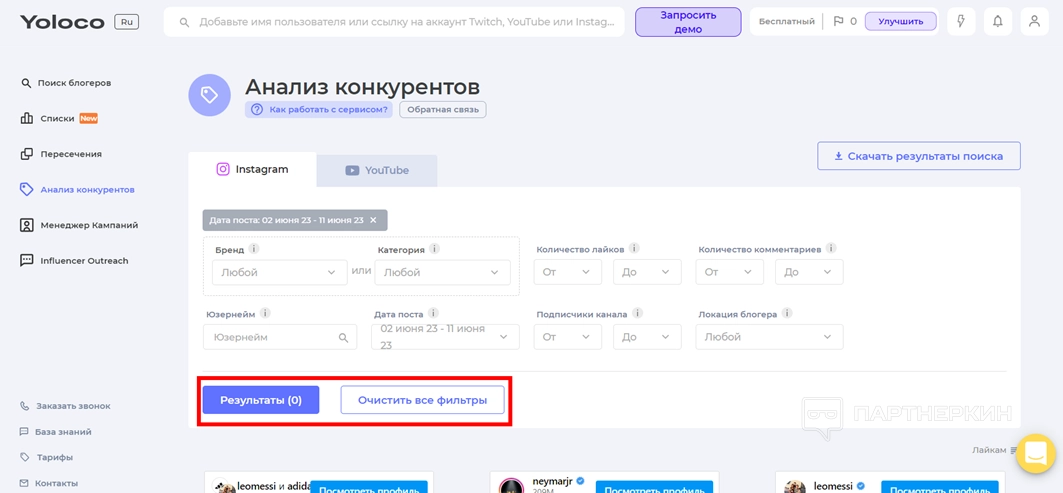Screen dimensions: 1063x493
Task: Open the user profile icon
Action: 1034,22
